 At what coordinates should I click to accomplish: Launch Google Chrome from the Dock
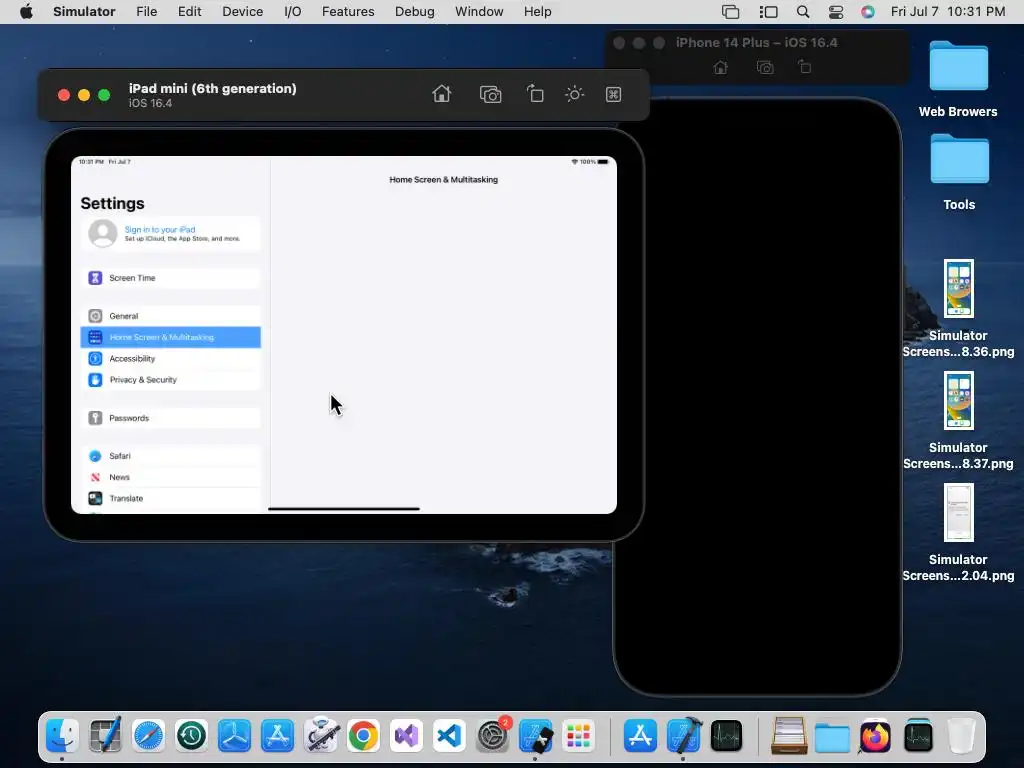[364, 736]
